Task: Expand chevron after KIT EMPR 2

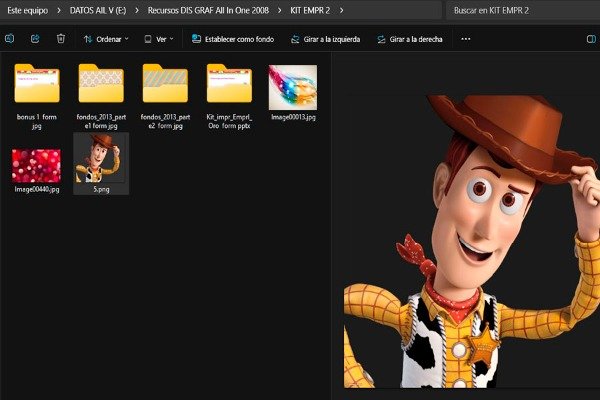Action: click(x=341, y=10)
